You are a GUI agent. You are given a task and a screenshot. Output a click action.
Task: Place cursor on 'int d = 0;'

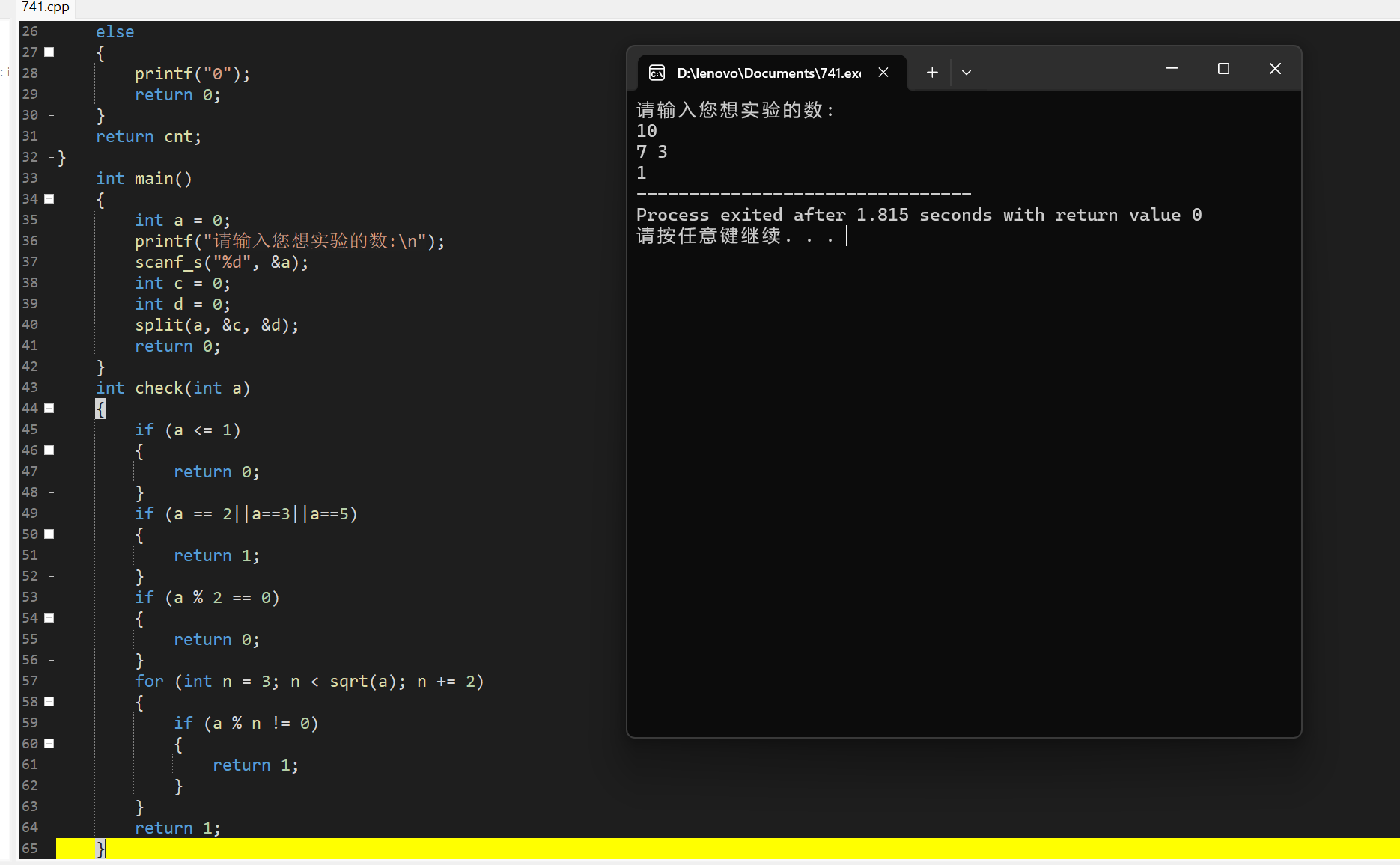(183, 305)
